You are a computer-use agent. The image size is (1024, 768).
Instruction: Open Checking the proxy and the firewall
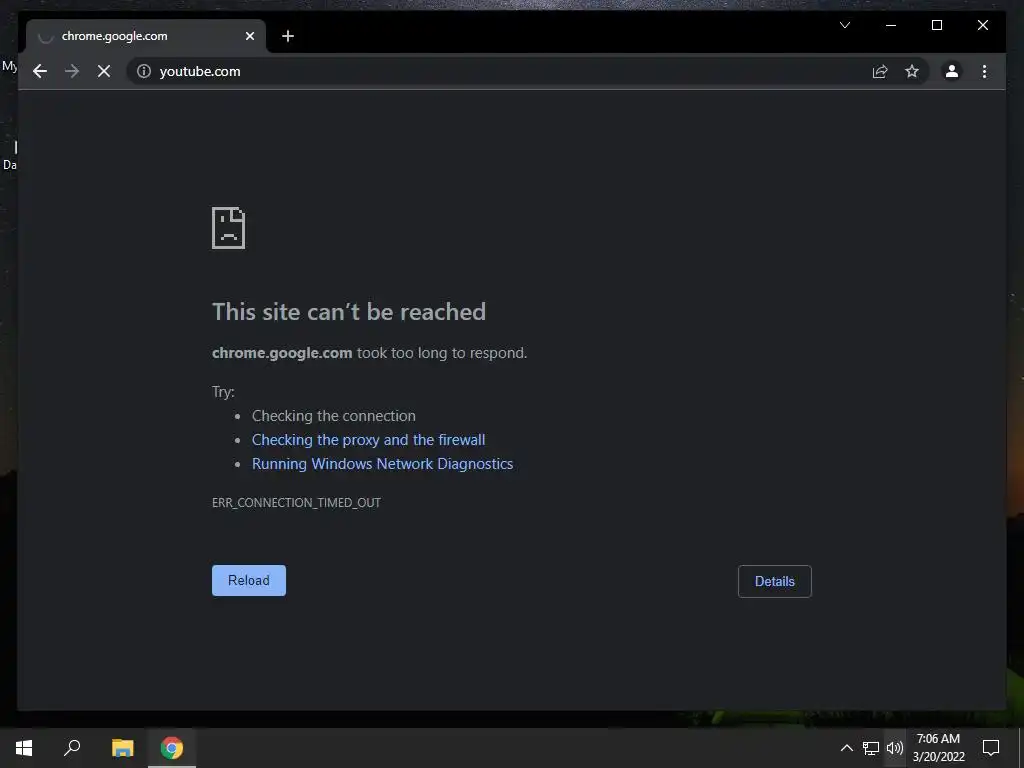pyautogui.click(x=368, y=440)
